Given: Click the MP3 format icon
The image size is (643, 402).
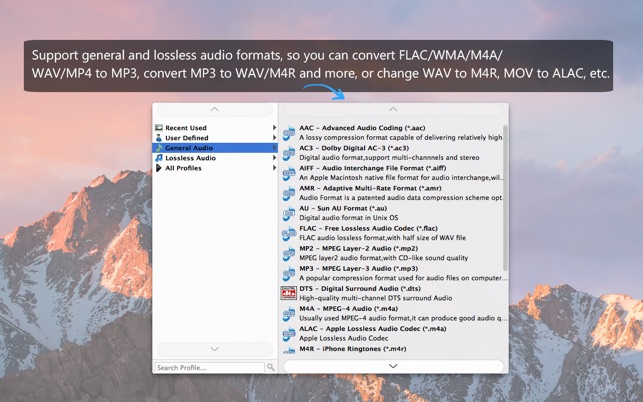Looking at the screenshot, I should coord(289,274).
